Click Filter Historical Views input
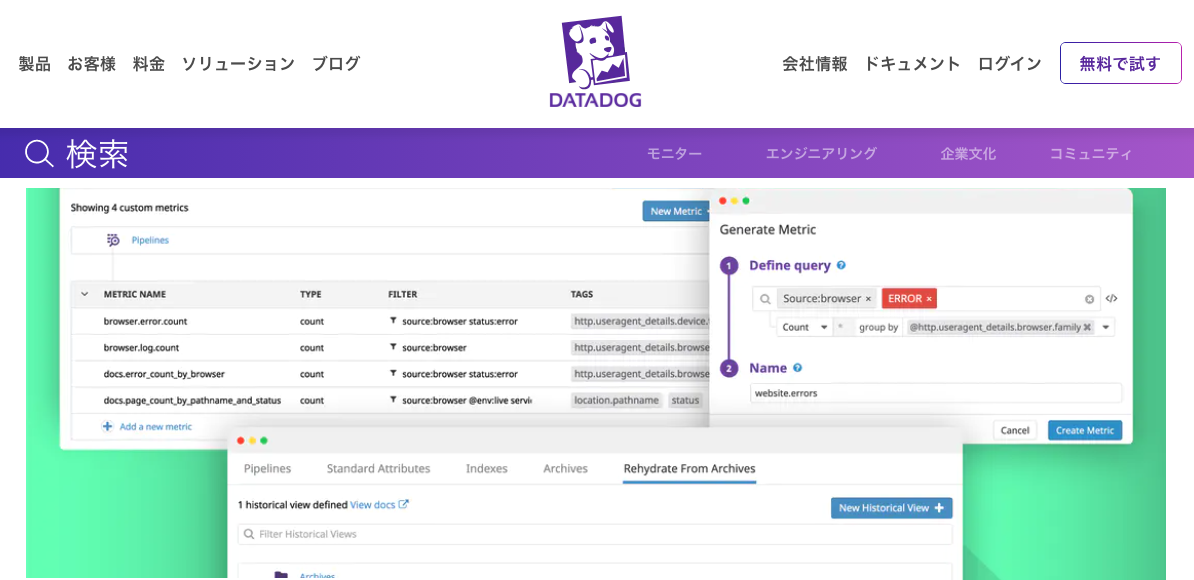1194x580 pixels. coord(595,534)
